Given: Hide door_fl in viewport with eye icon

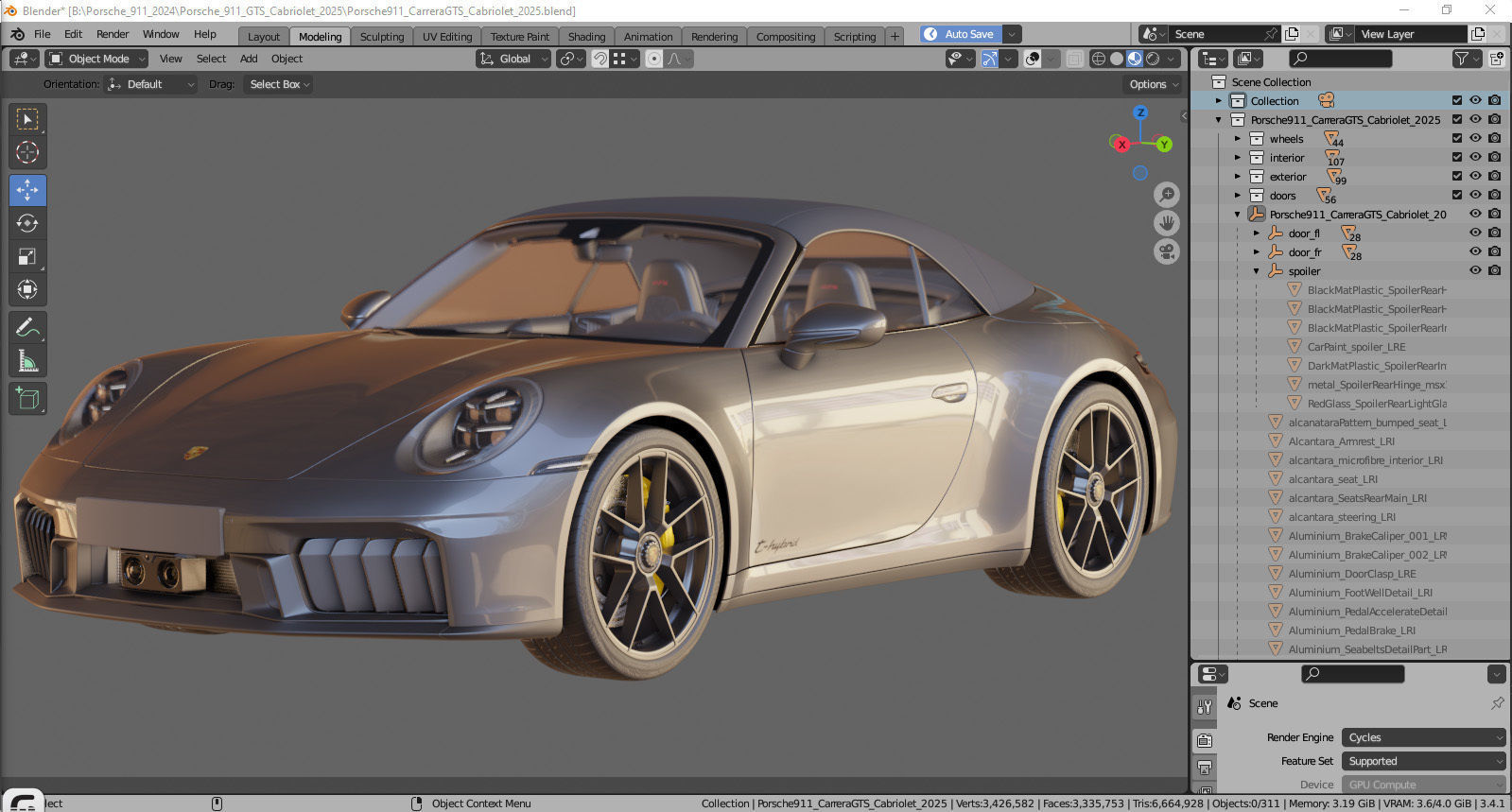Looking at the screenshot, I should [x=1475, y=233].
